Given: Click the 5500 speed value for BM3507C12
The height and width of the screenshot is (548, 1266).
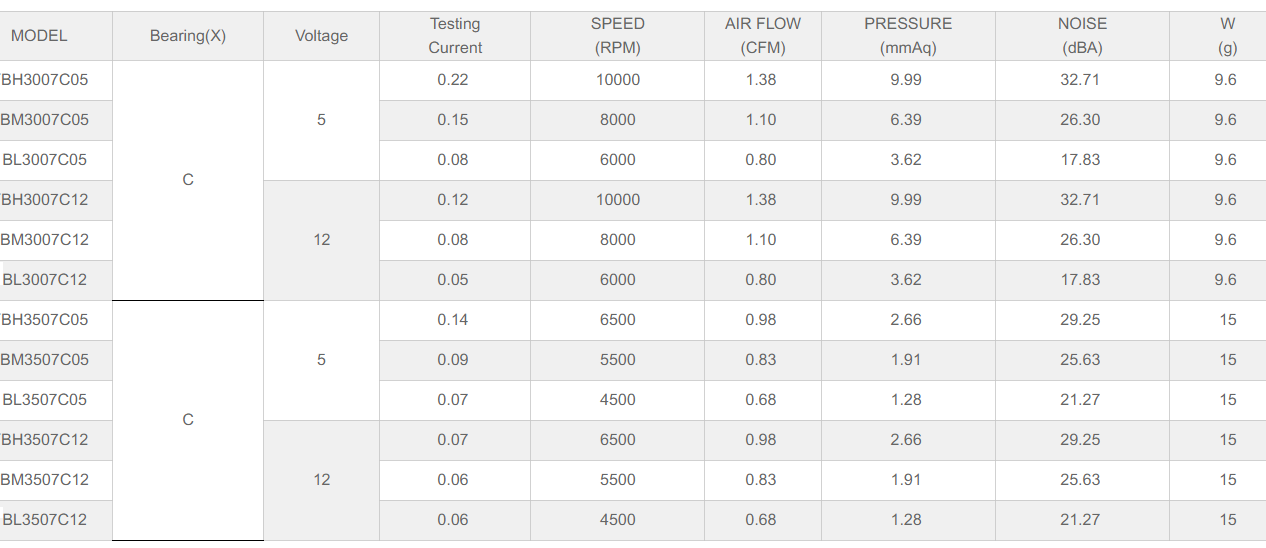Looking at the screenshot, I should [x=617, y=480].
